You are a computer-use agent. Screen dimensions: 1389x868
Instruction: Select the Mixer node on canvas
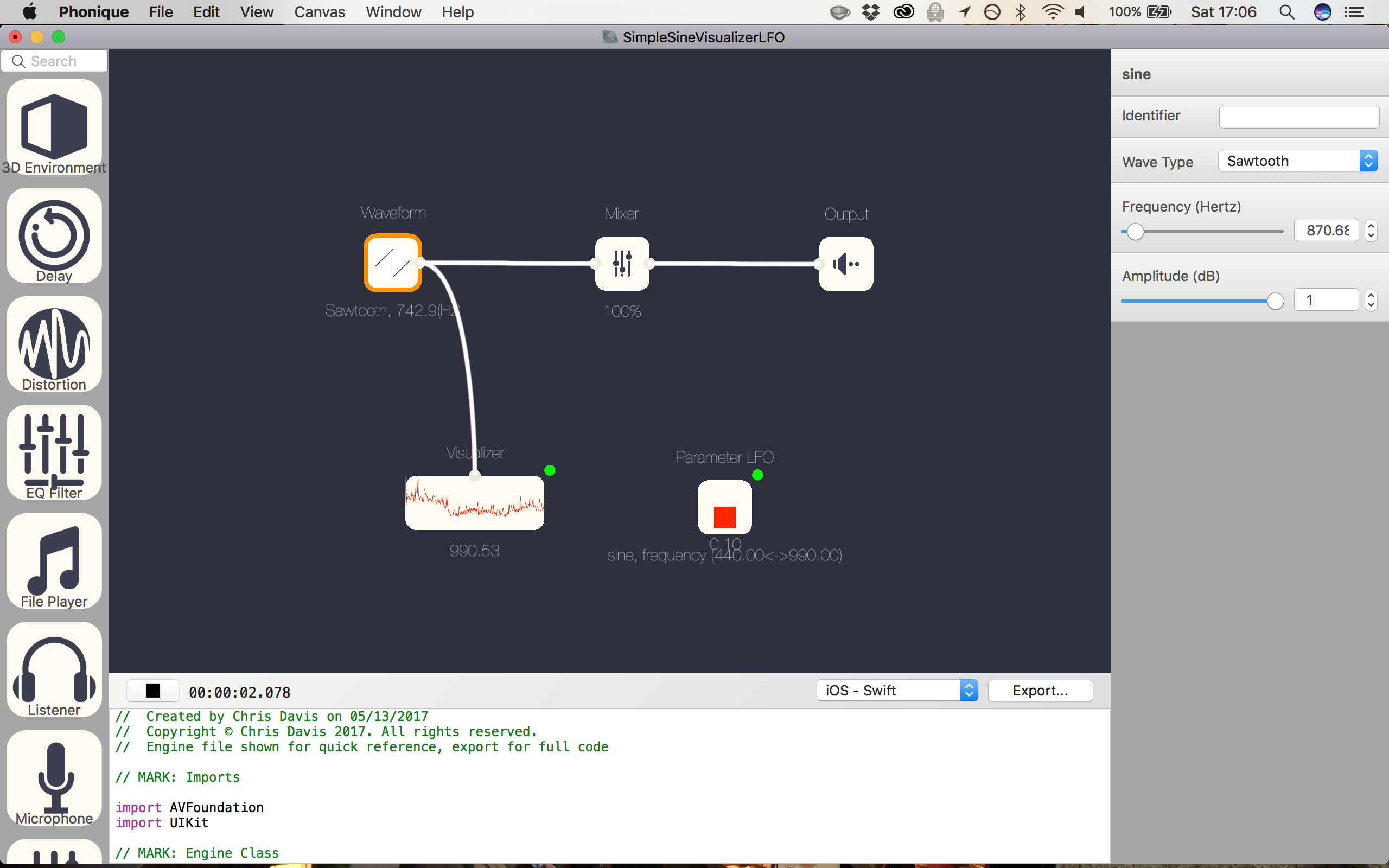(622, 264)
